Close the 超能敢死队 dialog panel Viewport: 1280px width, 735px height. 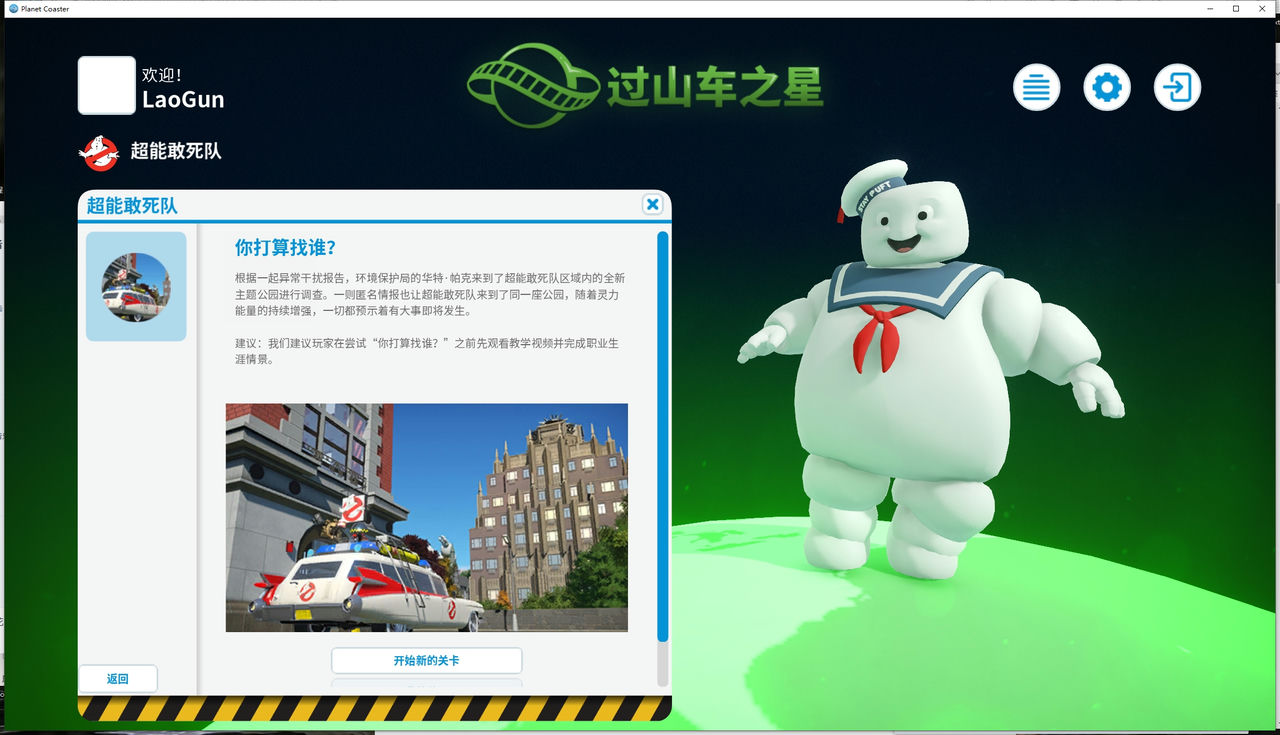pos(653,204)
